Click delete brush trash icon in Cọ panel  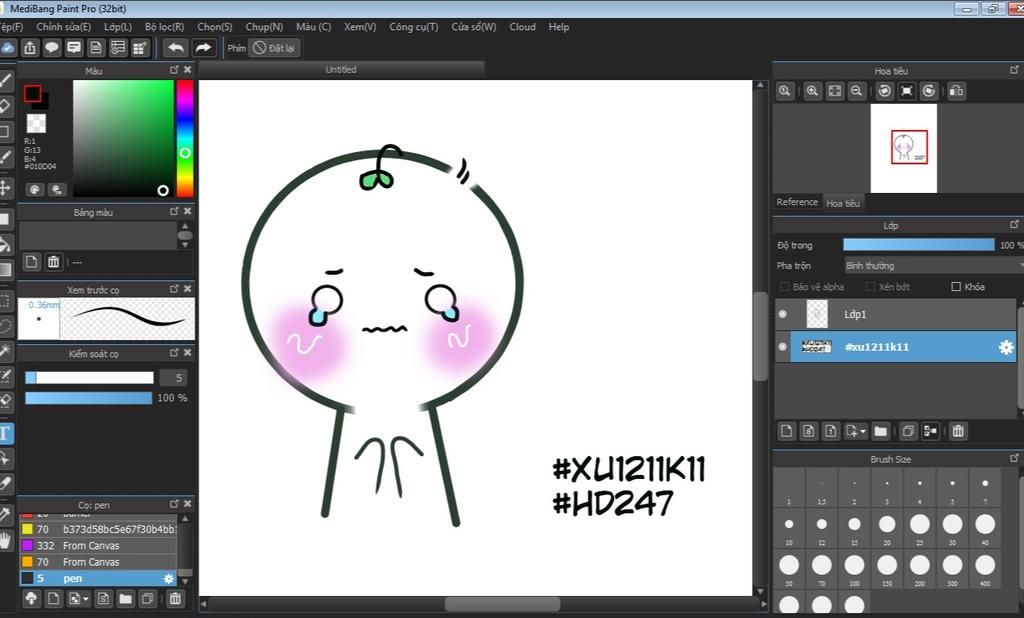(175, 598)
